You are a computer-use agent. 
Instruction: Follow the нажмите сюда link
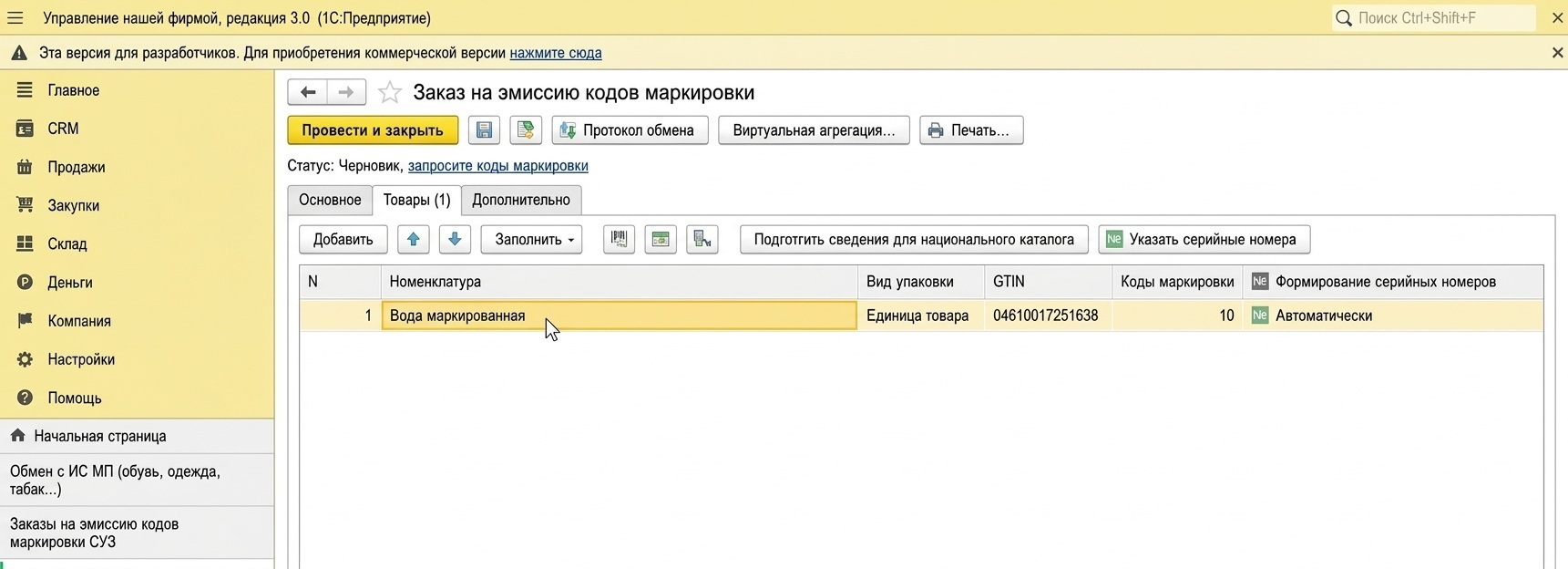[x=556, y=53]
